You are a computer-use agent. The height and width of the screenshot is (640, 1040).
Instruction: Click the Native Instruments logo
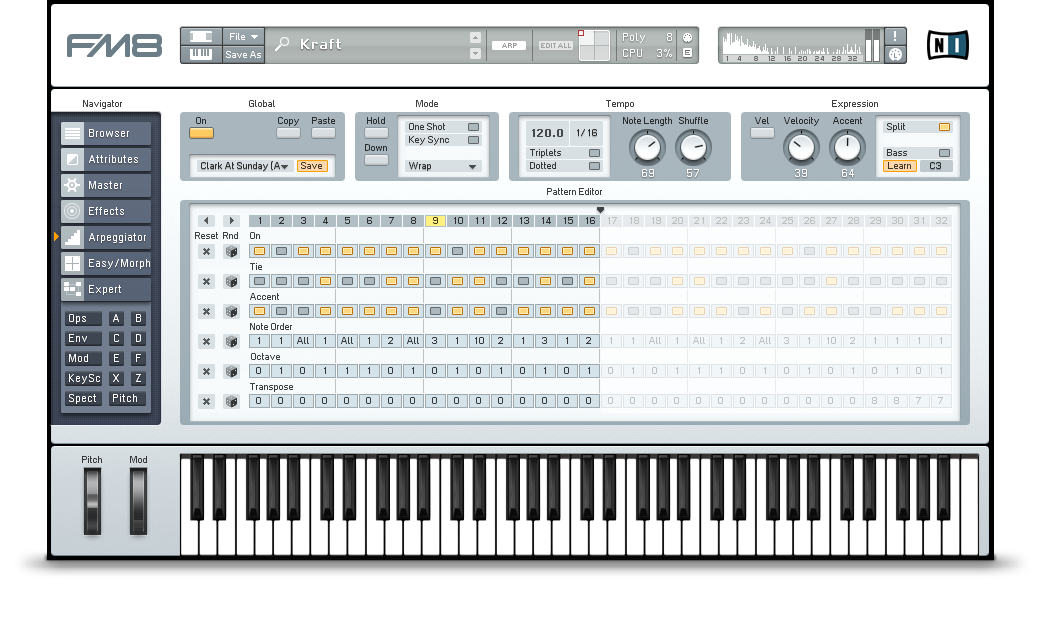pos(947,45)
